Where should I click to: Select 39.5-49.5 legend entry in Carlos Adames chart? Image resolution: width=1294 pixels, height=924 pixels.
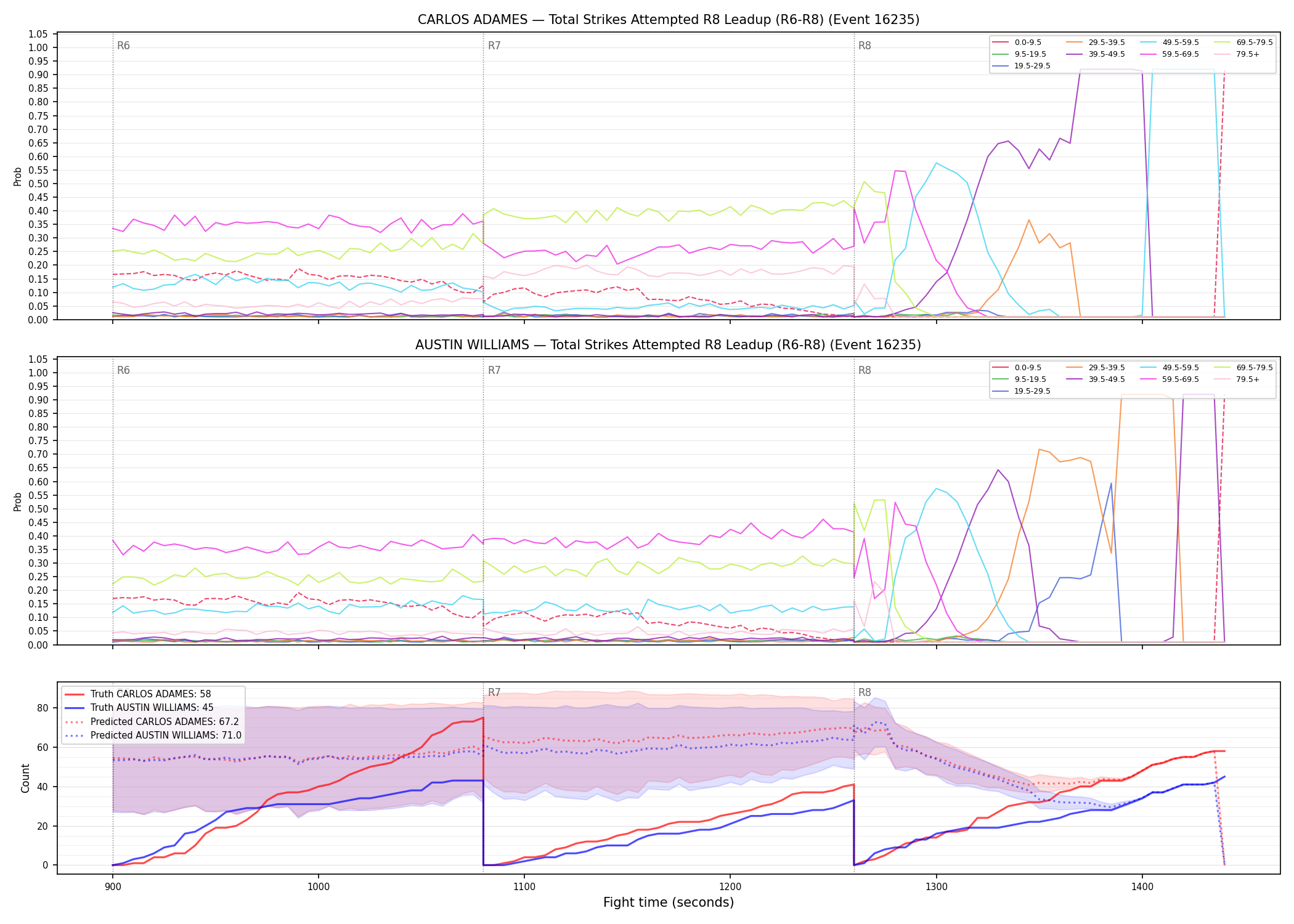[1096, 54]
